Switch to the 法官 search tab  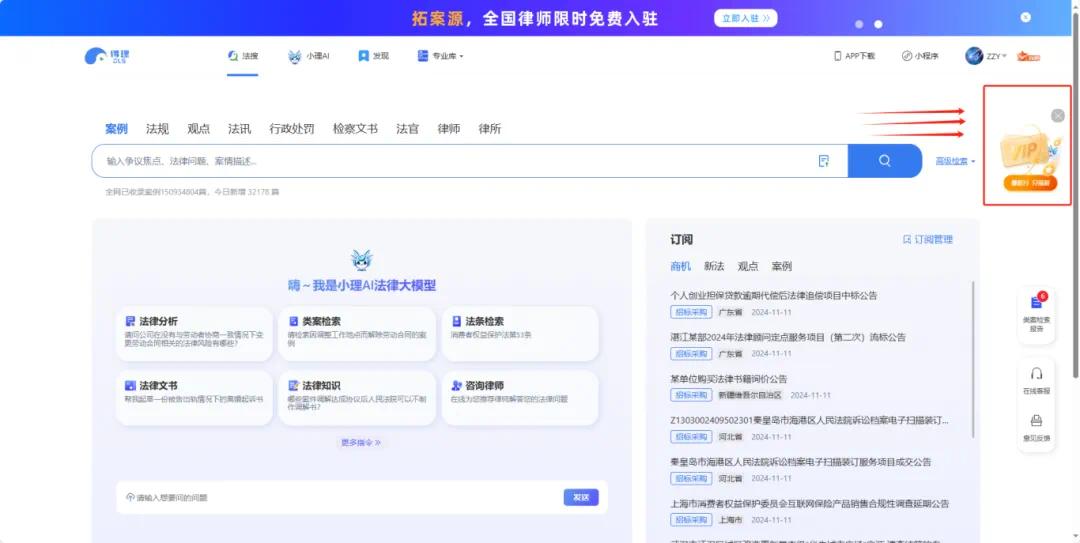(408, 128)
